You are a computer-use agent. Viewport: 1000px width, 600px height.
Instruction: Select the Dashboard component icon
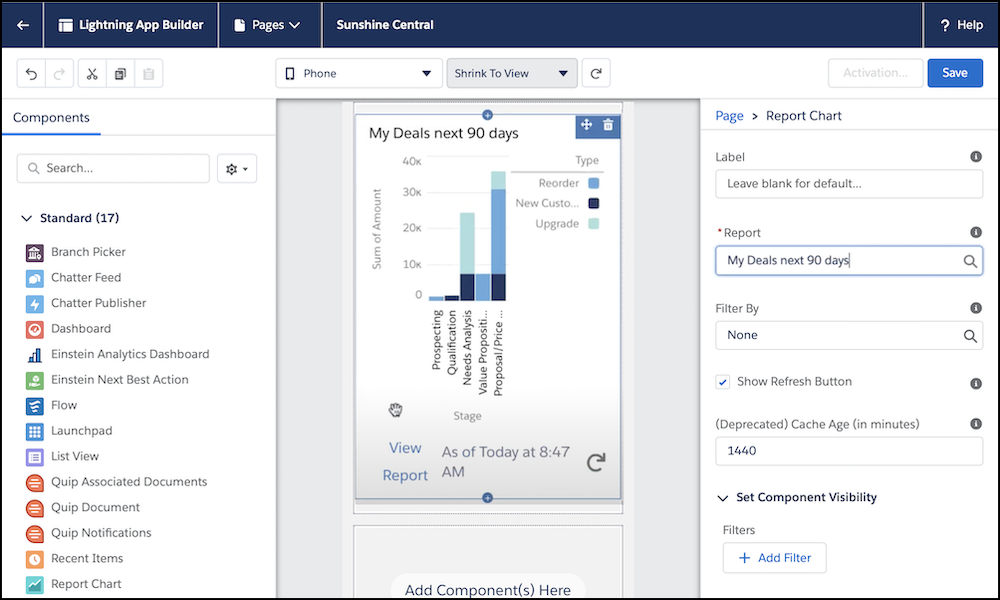34,328
